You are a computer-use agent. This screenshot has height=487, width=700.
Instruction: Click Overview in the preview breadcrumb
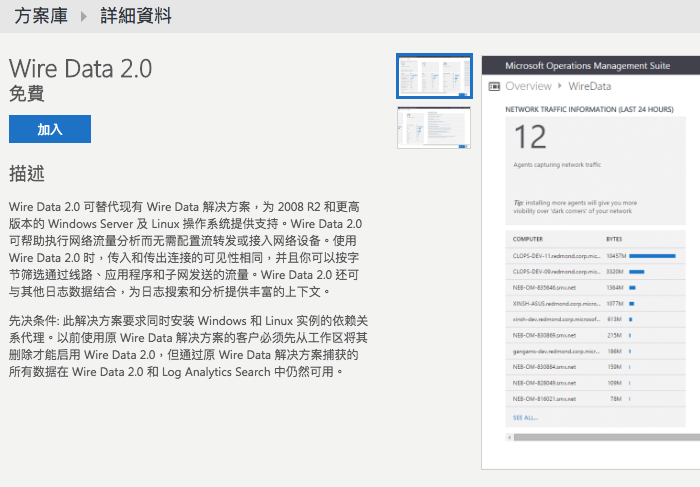[x=528, y=86]
